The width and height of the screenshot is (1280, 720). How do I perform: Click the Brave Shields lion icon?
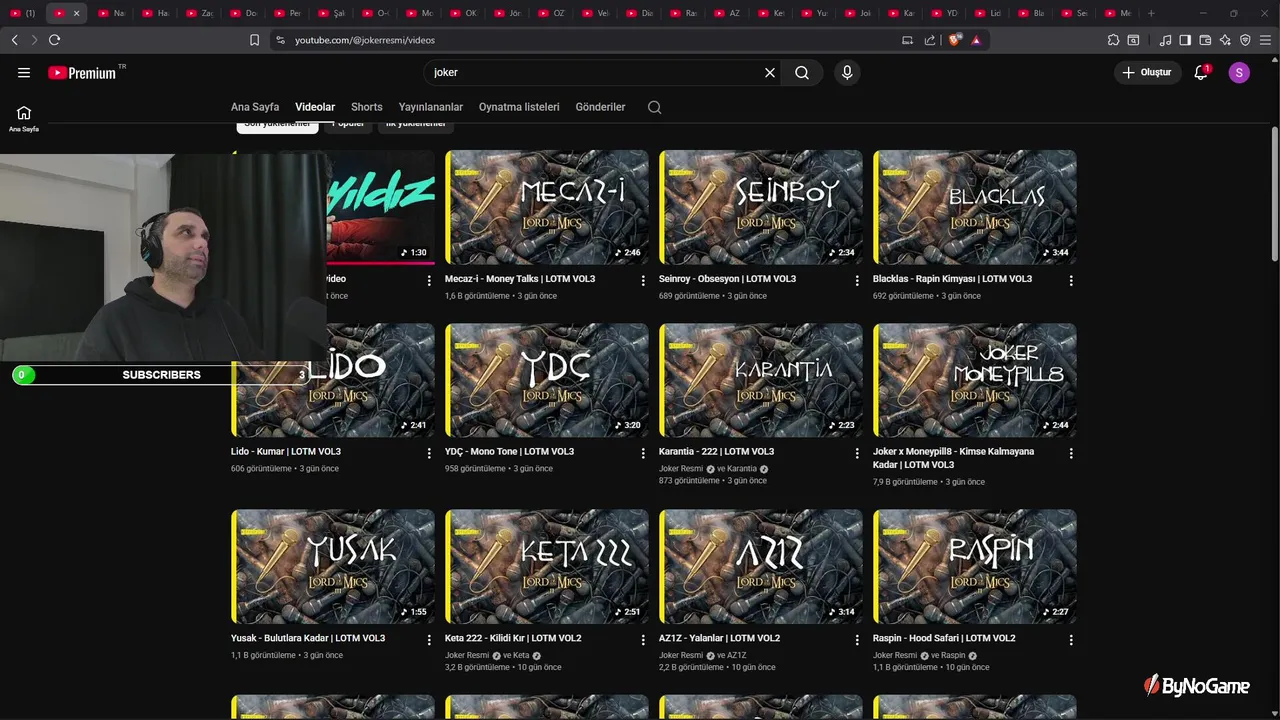click(x=955, y=40)
